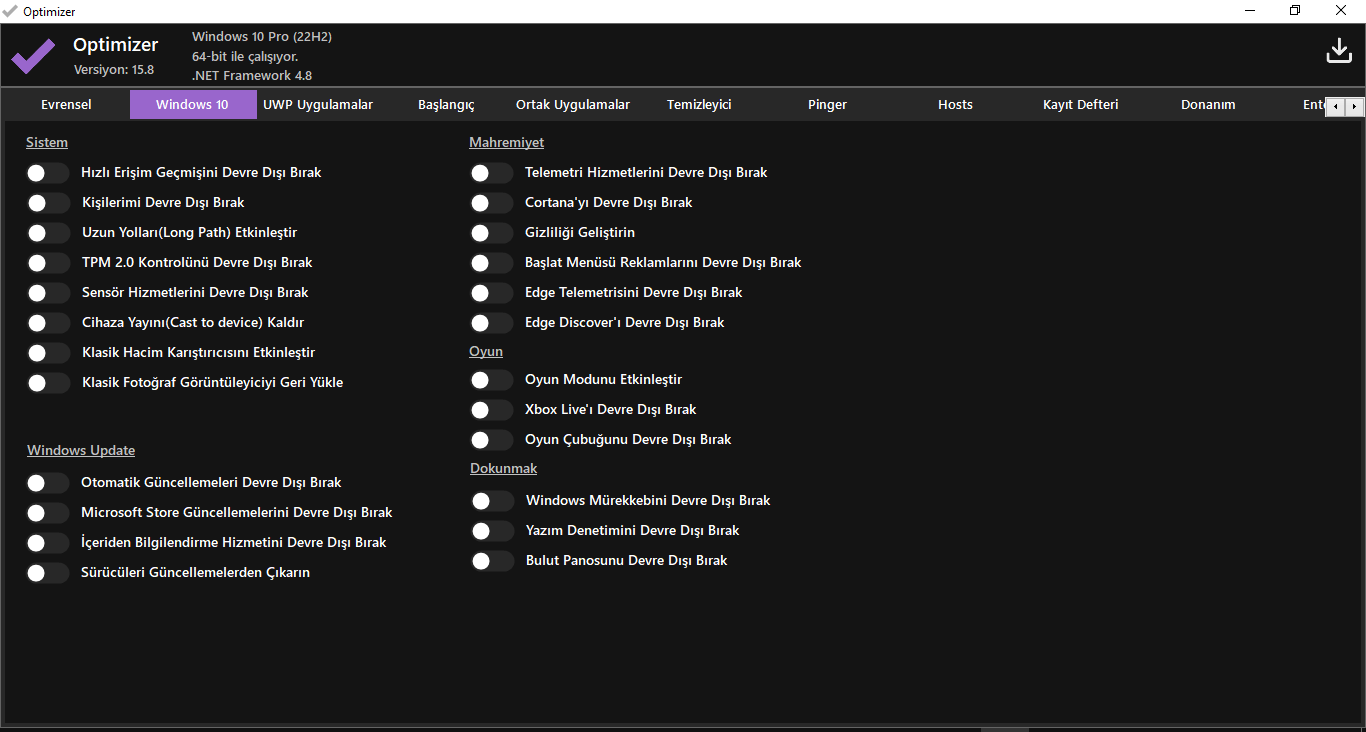Image resolution: width=1366 pixels, height=732 pixels.
Task: Toggle Edge Telemetrisini Devre Dışı Bırak
Action: pos(492,293)
